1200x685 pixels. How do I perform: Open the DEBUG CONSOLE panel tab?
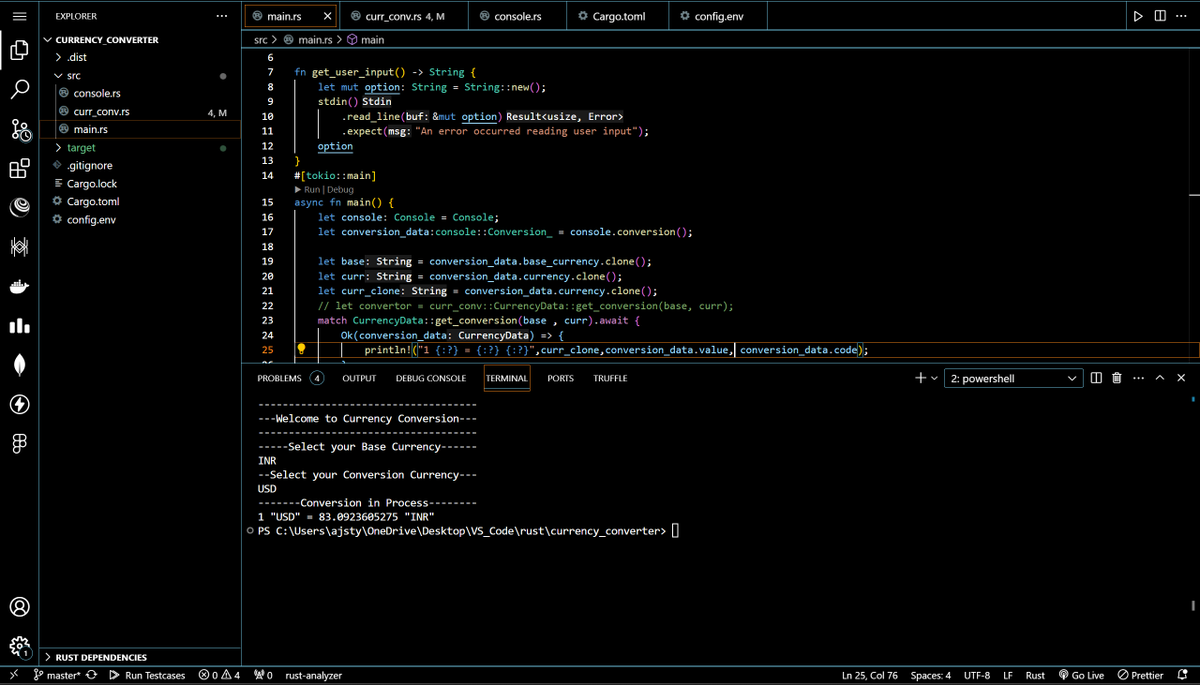coord(431,378)
